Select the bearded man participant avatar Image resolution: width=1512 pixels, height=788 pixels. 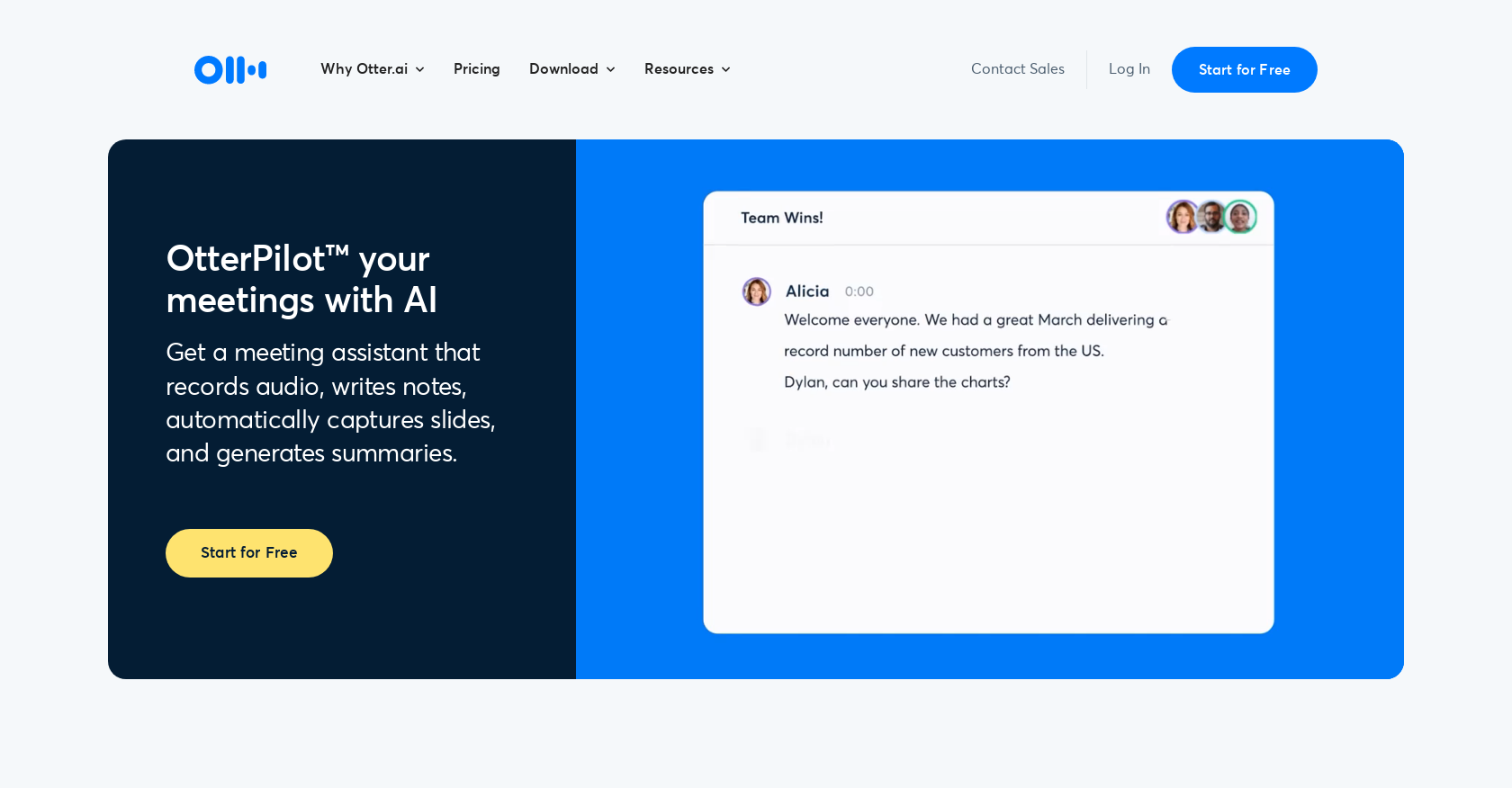click(1211, 217)
